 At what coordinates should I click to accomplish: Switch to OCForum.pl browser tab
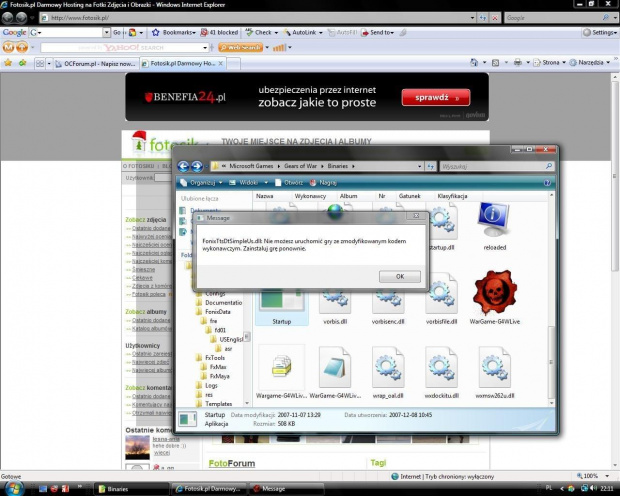click(x=96, y=64)
